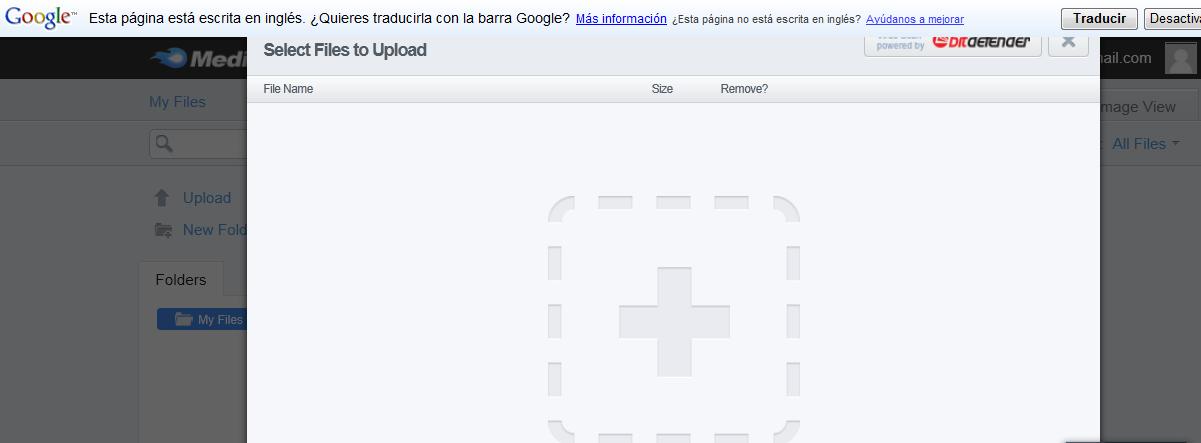Switch to the Folders tab
The width and height of the screenshot is (1201, 443).
click(x=181, y=280)
